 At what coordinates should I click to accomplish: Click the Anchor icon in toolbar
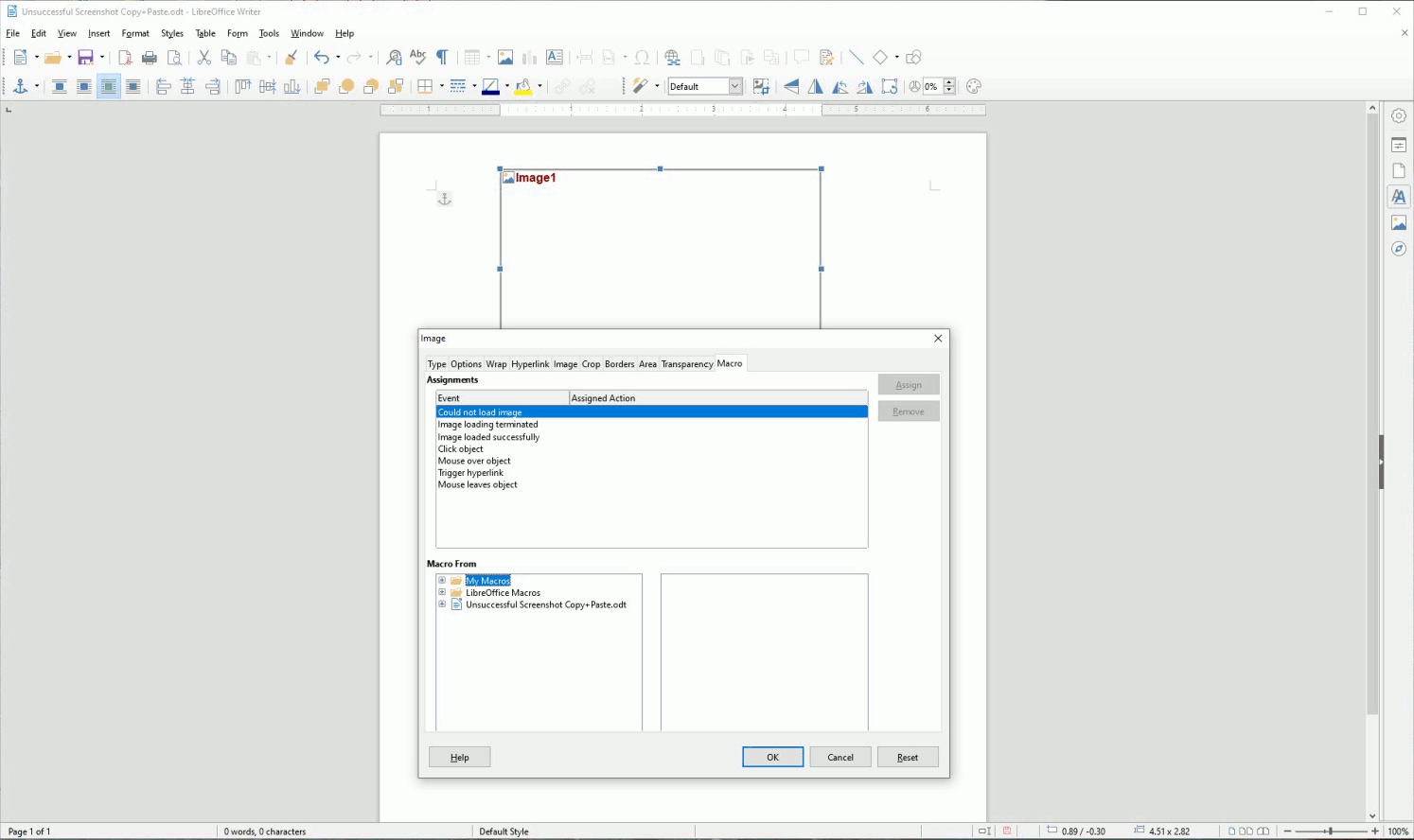[20, 87]
